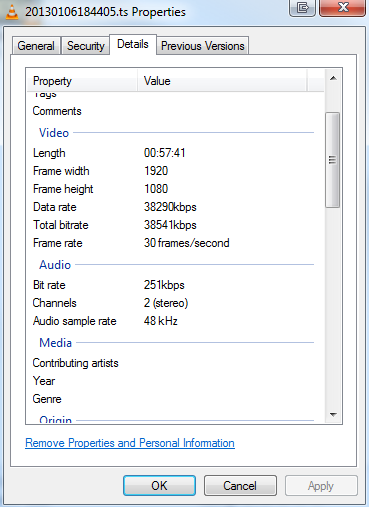Select the Data rate property label

tap(55, 207)
